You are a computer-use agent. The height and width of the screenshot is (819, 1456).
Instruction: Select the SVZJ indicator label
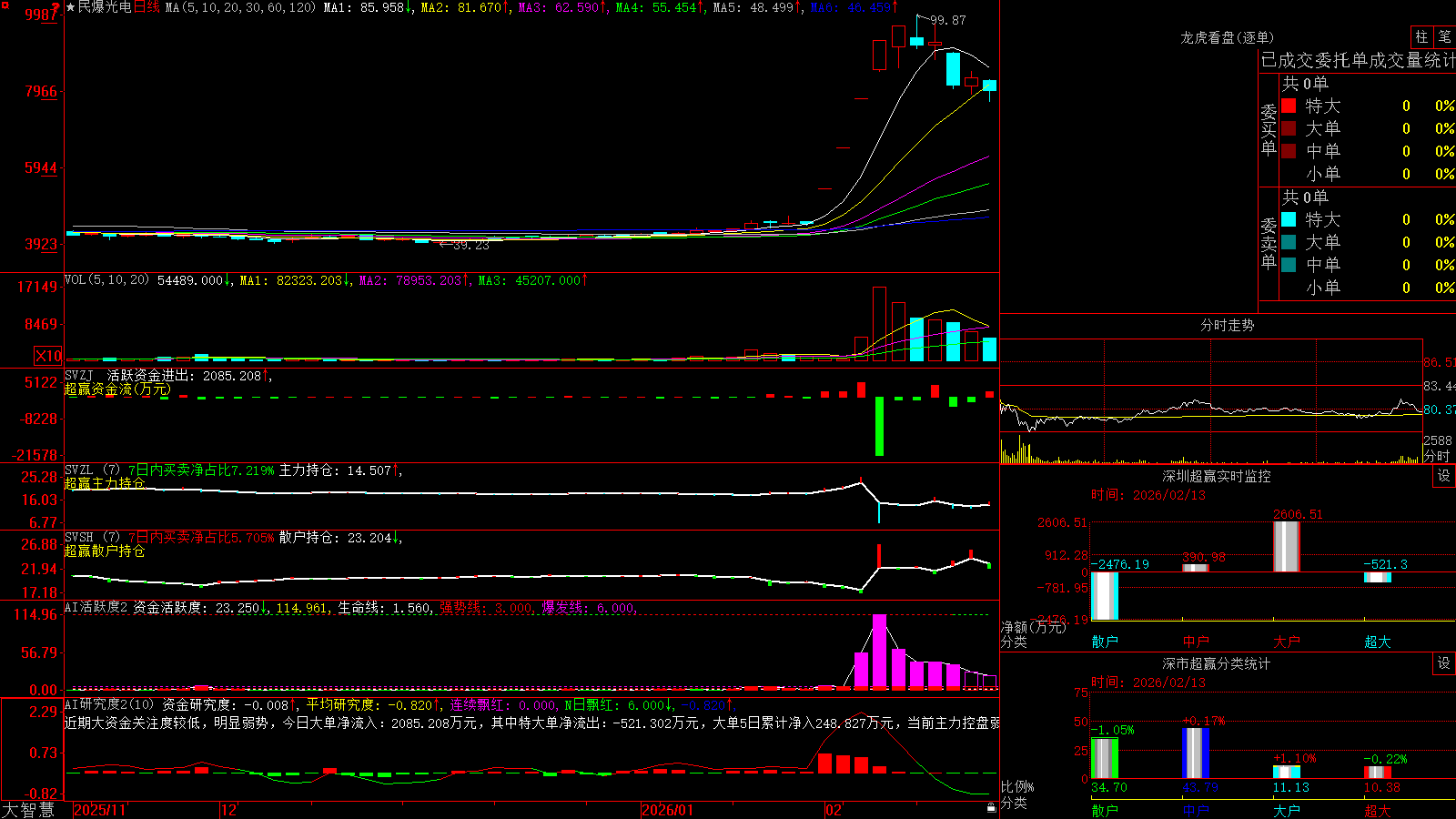(78, 375)
